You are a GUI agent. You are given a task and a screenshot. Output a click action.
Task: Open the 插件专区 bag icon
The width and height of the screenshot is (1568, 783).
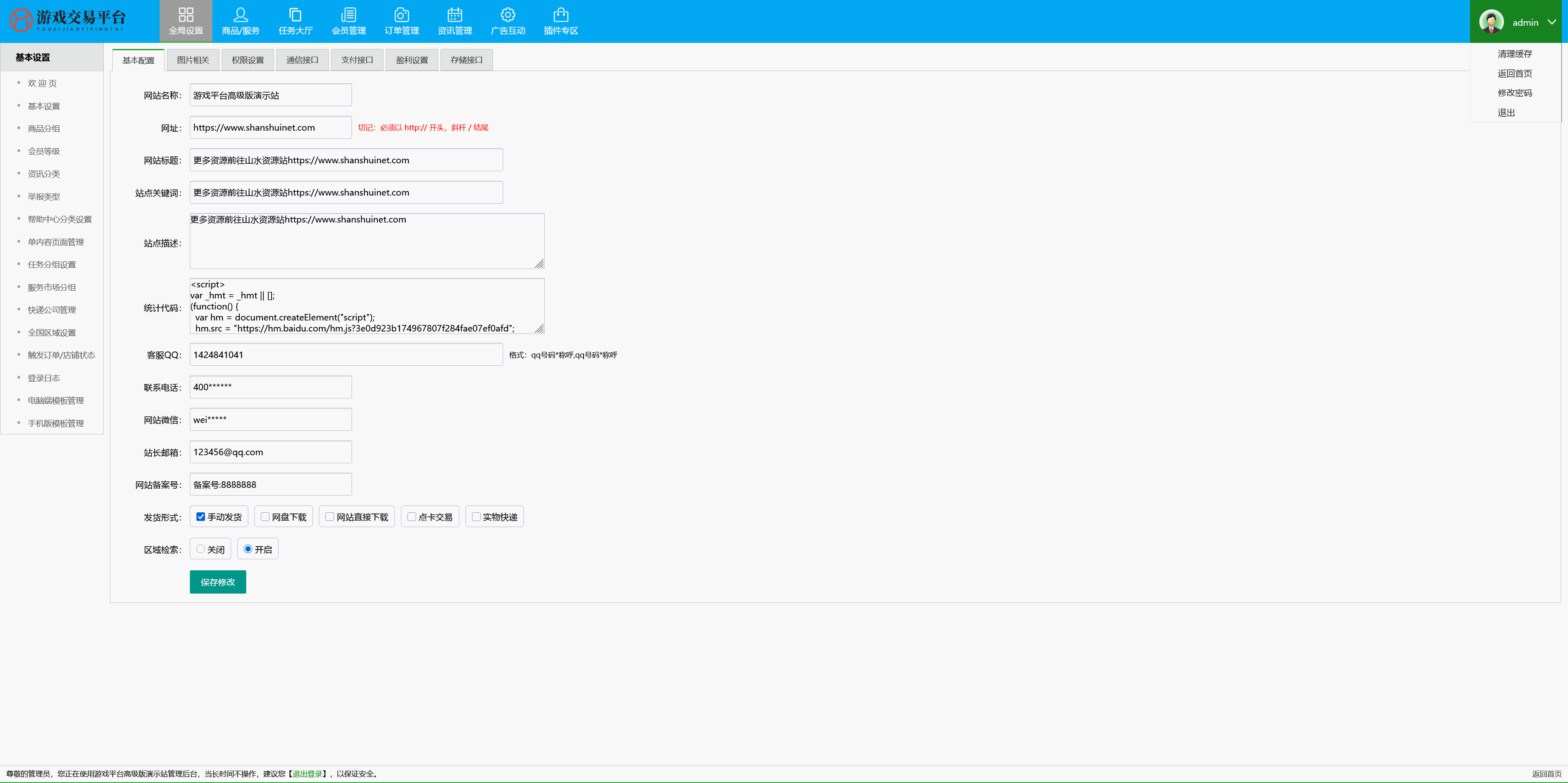[561, 15]
